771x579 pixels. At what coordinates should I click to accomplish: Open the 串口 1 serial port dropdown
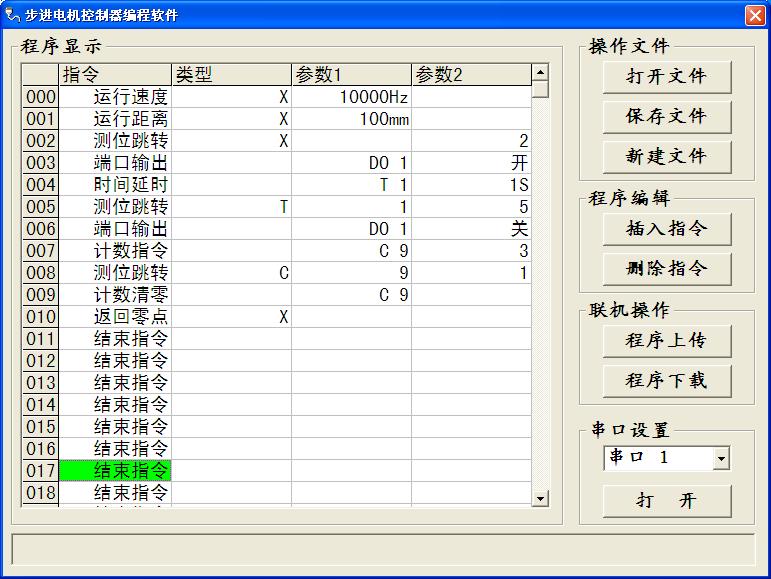point(721,459)
